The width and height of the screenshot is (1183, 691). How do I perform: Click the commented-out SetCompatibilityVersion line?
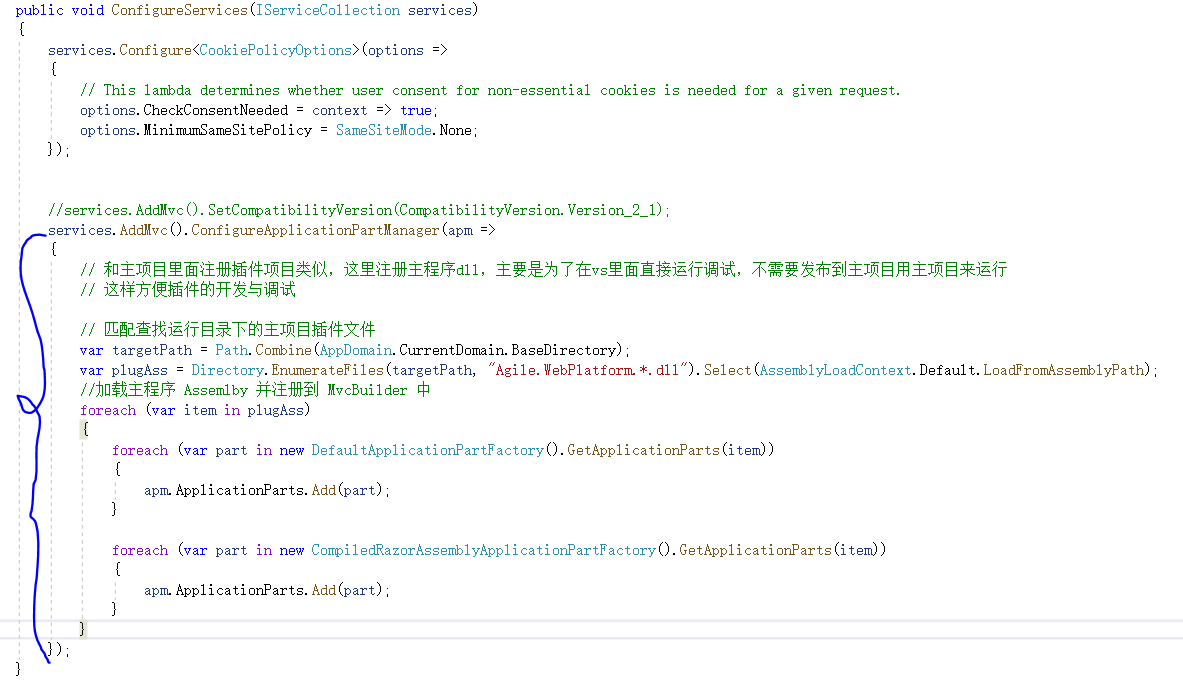359,210
